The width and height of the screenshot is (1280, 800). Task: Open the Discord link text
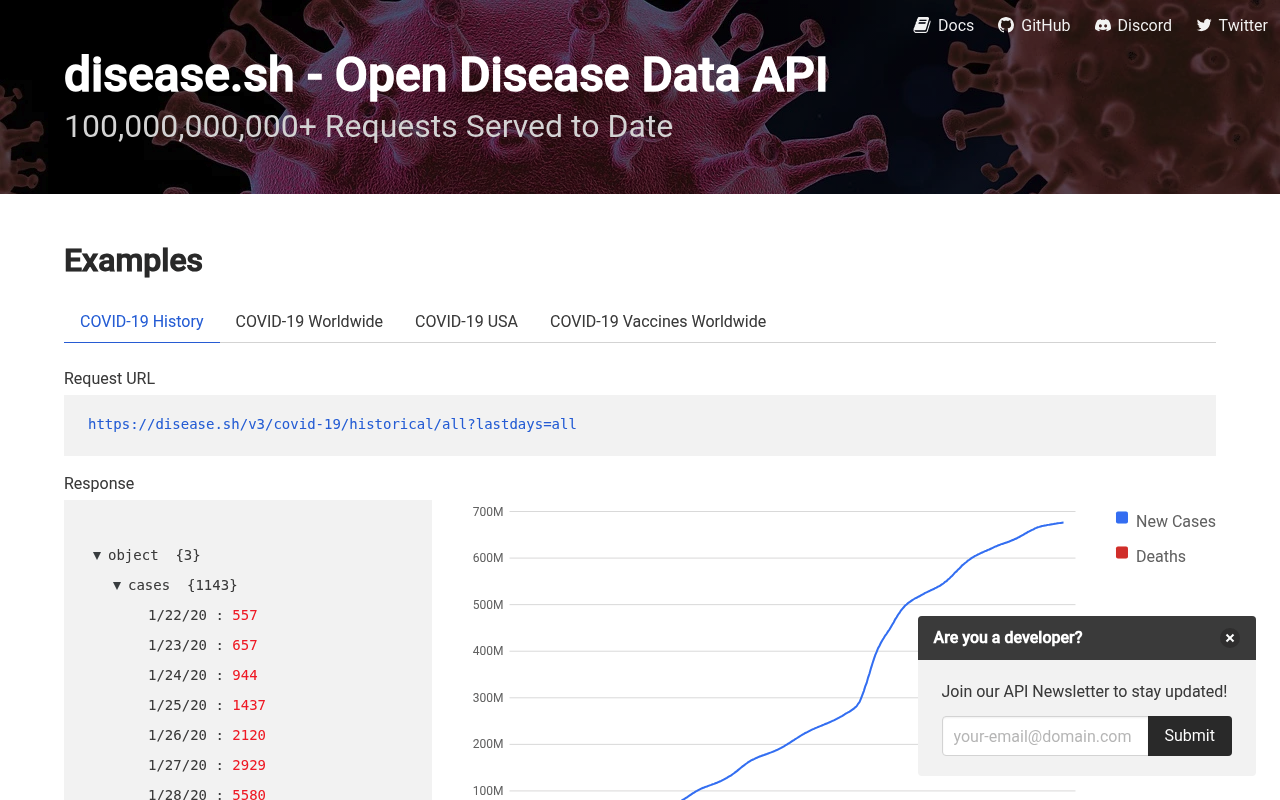(1145, 25)
